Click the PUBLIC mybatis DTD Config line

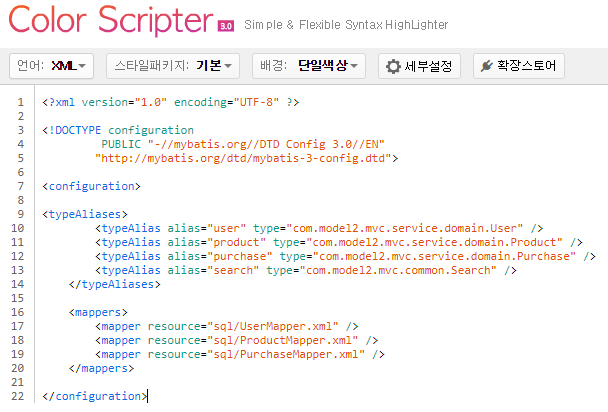(x=243, y=144)
